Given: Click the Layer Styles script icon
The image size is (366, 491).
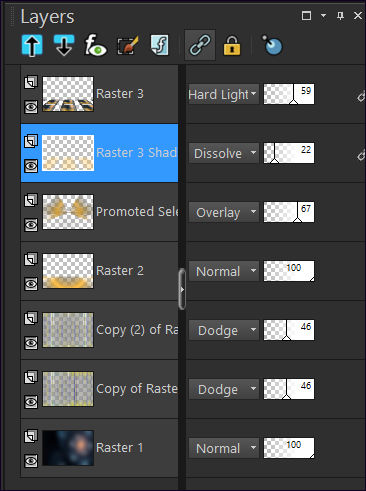Looking at the screenshot, I should [x=160, y=45].
